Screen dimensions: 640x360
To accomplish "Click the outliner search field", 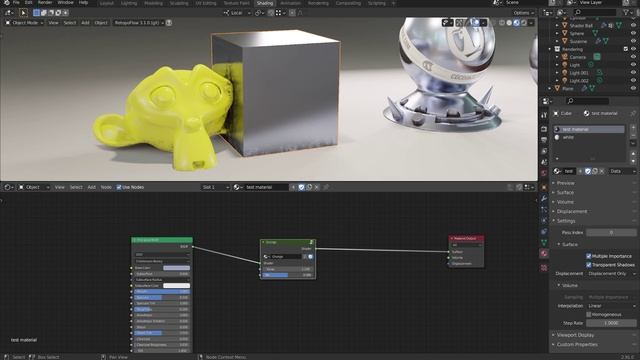I will point(595,13).
